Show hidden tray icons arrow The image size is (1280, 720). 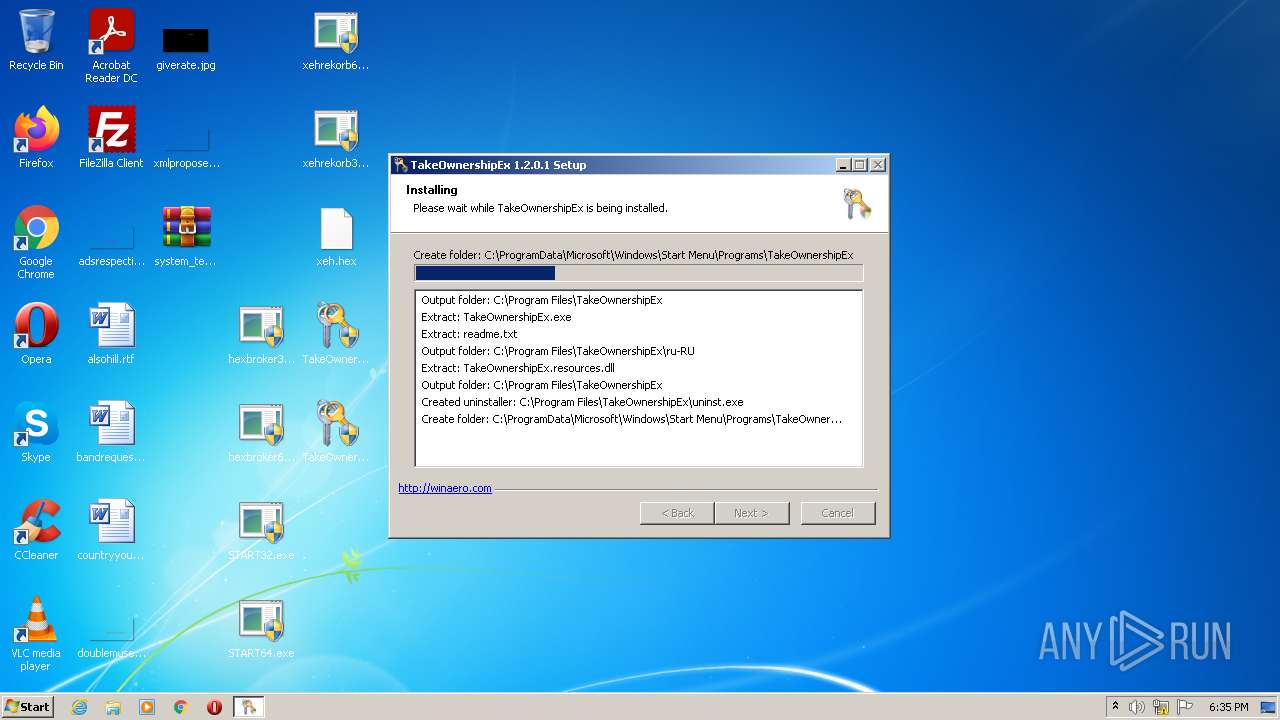coord(1115,707)
